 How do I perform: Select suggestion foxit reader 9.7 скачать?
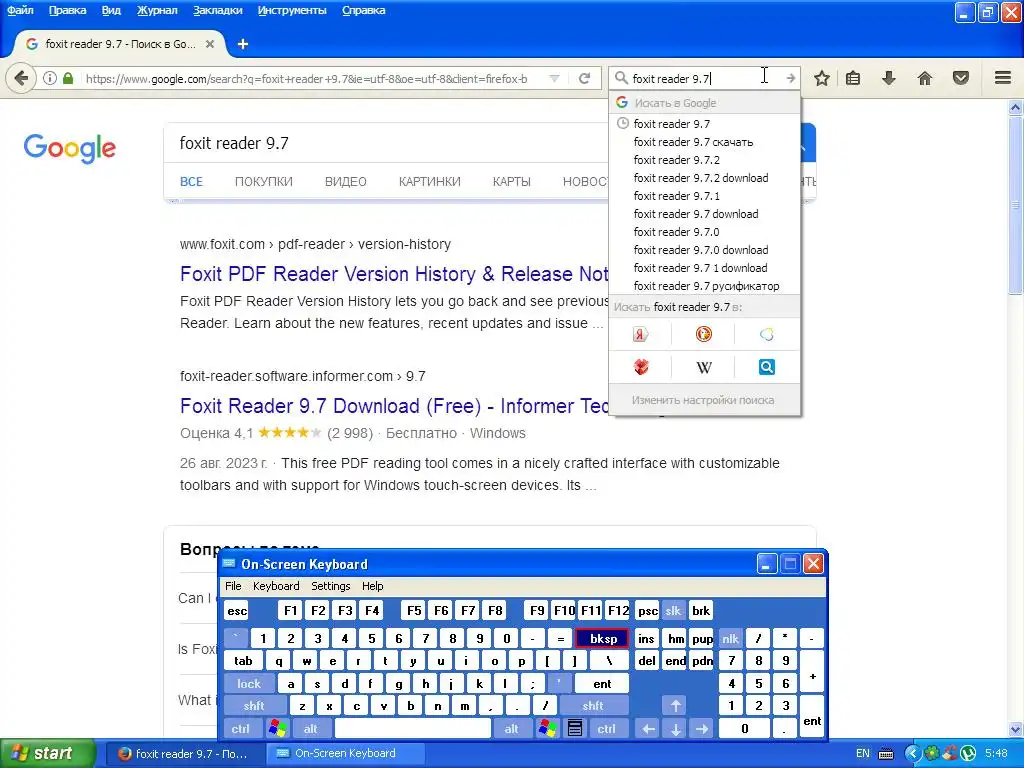click(704, 142)
